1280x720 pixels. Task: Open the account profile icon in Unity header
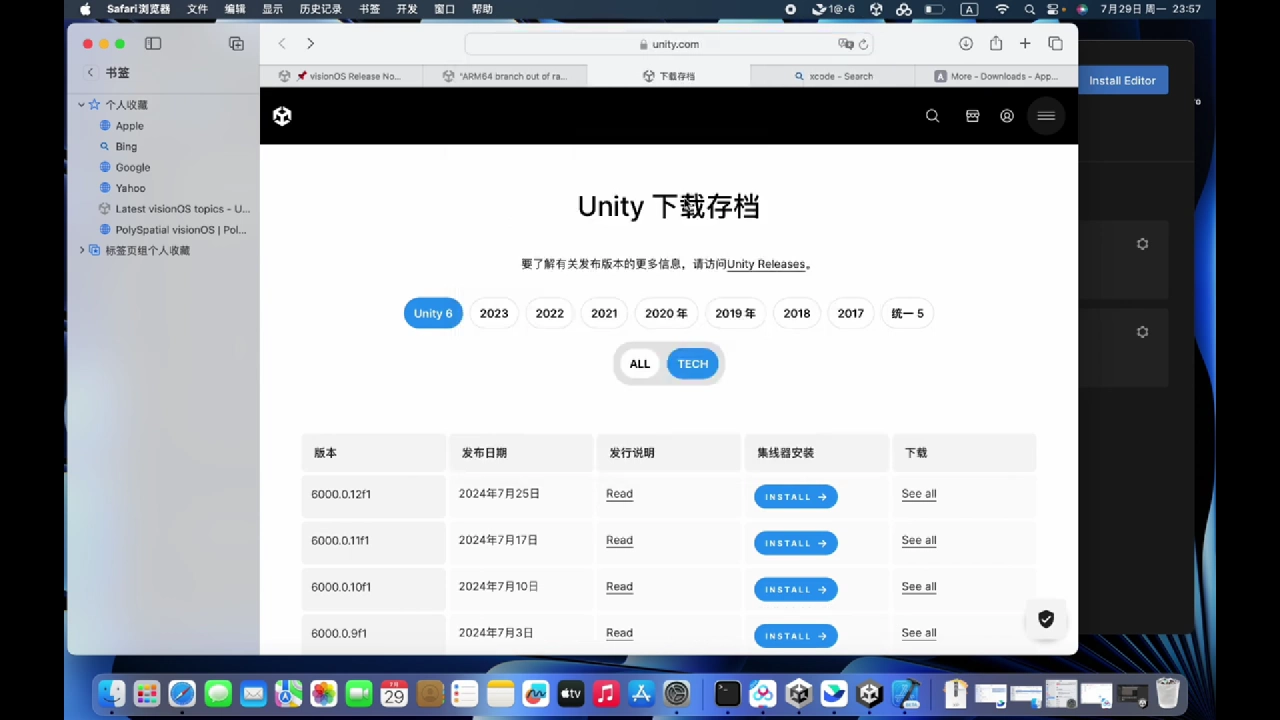1007,116
